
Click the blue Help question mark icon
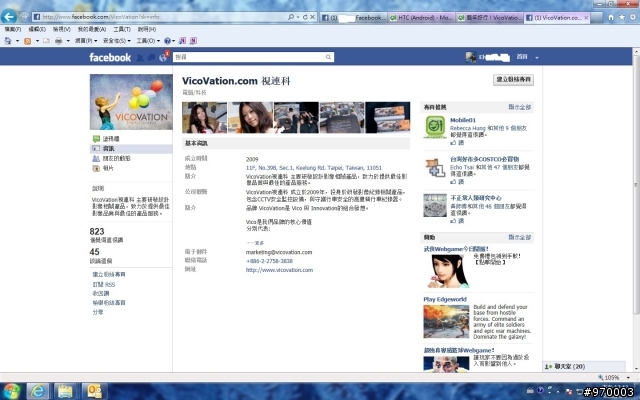[167, 41]
